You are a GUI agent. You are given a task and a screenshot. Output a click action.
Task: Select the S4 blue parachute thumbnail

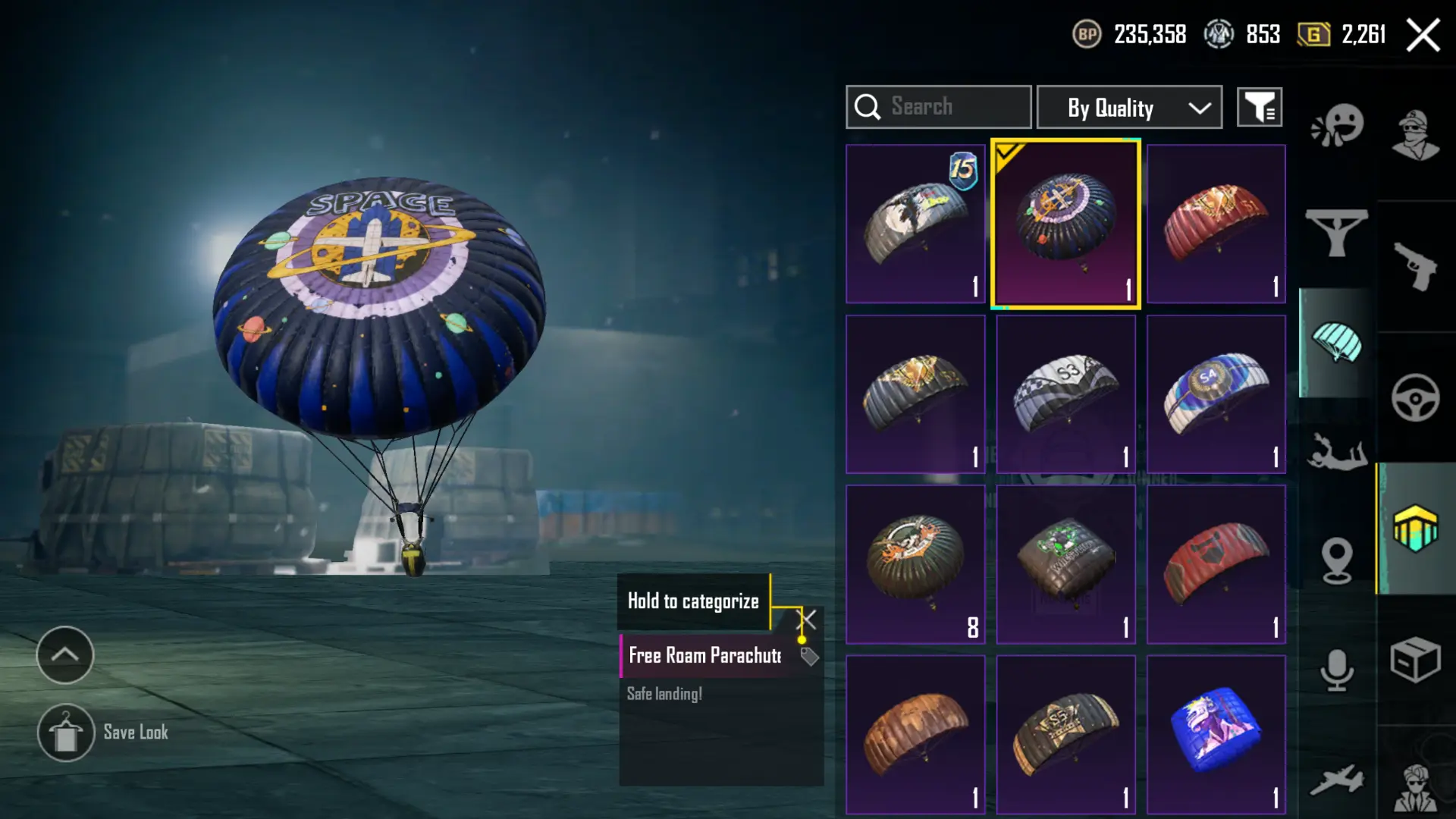(x=1216, y=394)
